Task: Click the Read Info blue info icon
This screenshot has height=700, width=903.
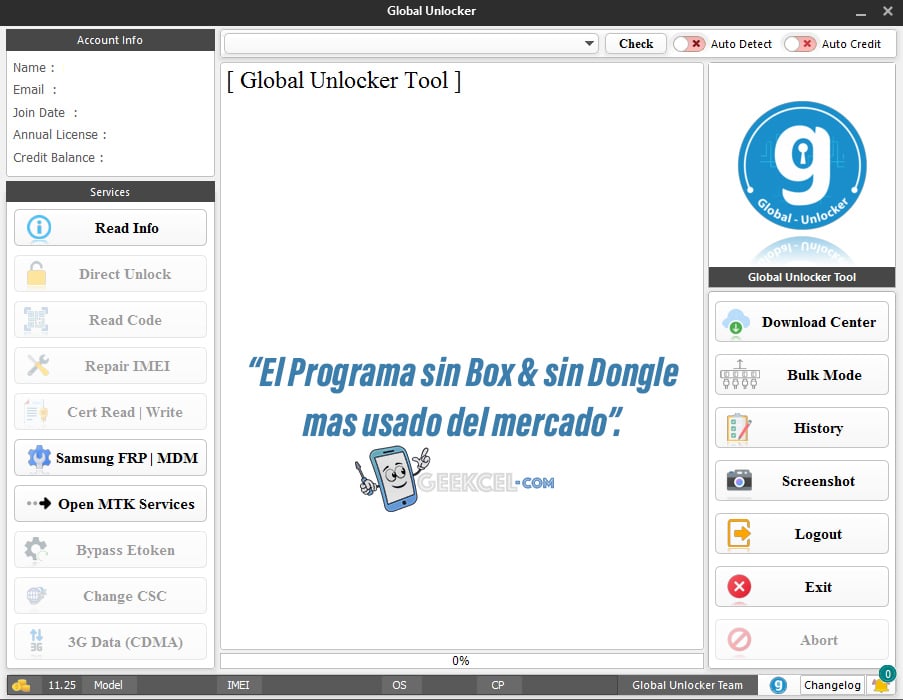Action: [39, 227]
